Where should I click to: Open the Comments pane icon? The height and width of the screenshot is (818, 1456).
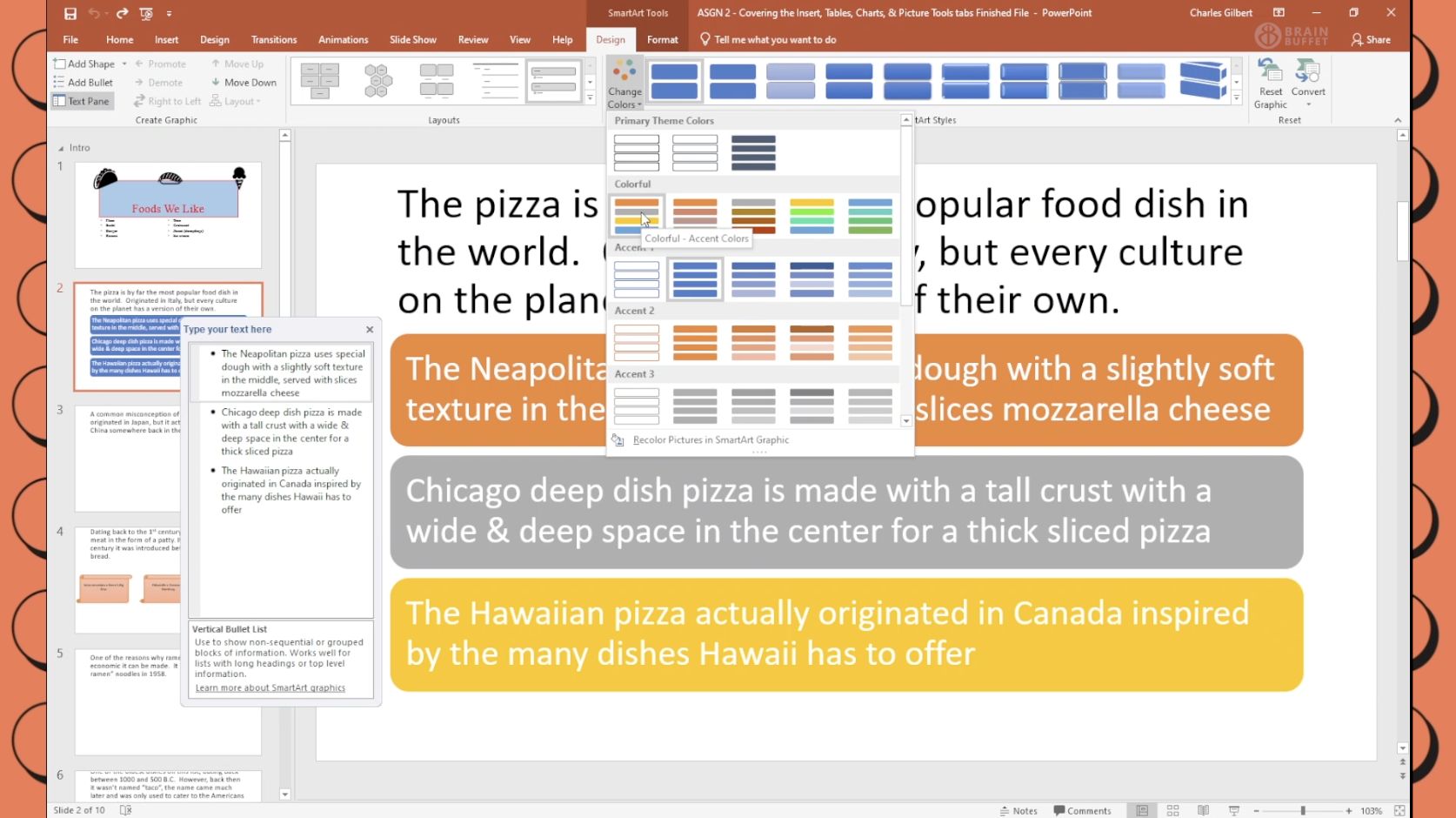point(1082,810)
